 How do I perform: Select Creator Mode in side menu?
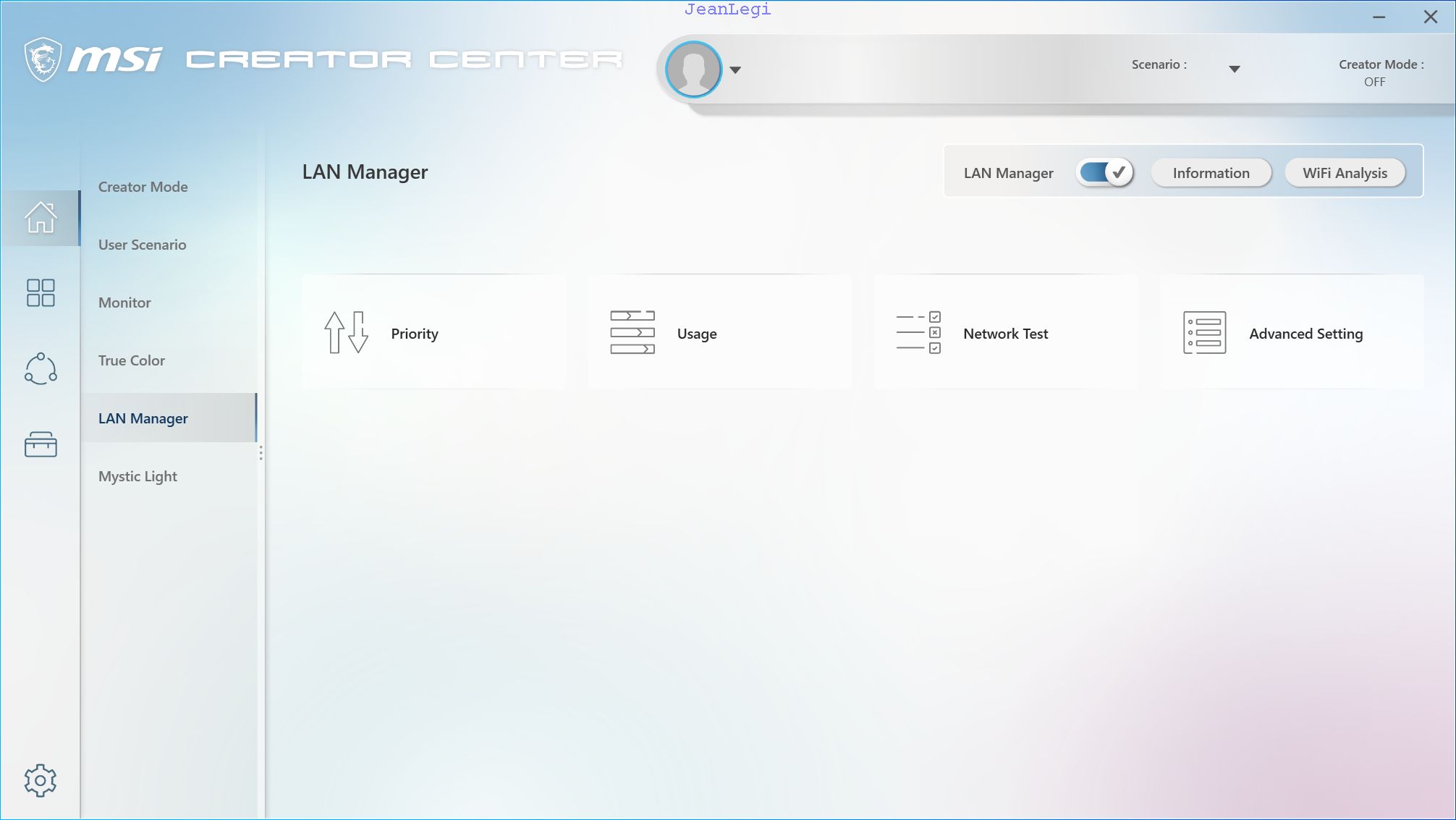(x=143, y=187)
